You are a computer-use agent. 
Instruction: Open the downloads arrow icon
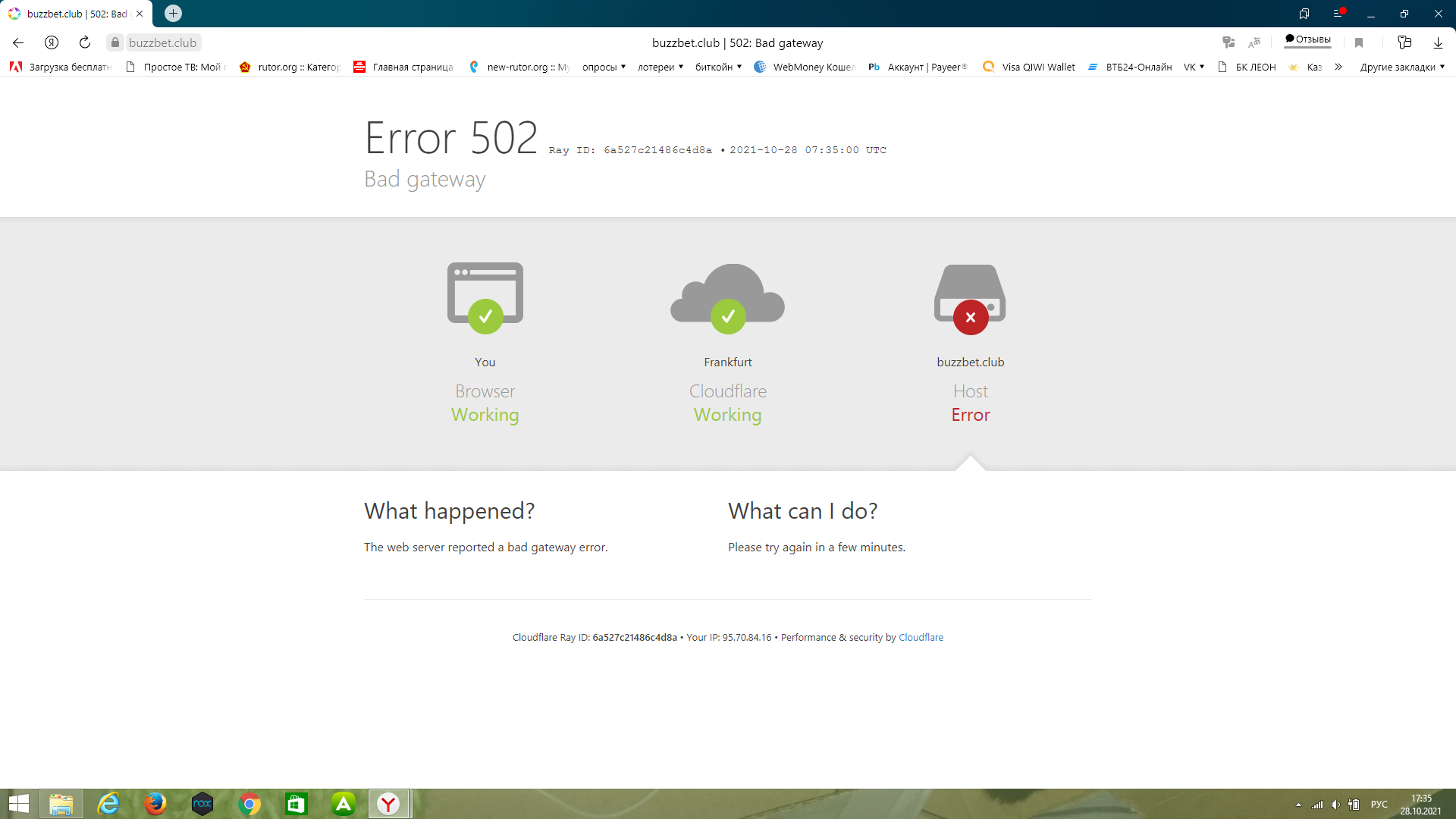[x=1438, y=42]
